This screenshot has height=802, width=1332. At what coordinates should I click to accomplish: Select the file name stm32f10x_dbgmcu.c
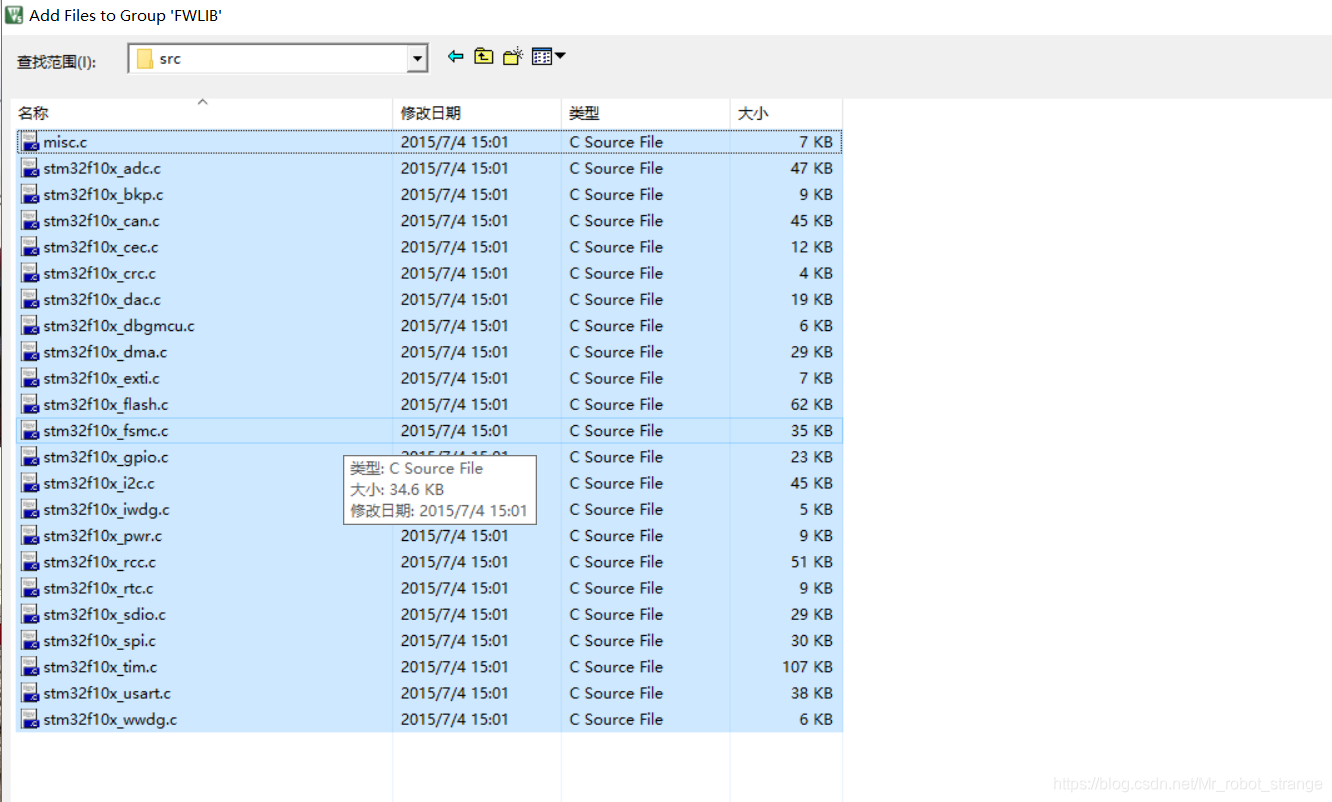click(119, 326)
